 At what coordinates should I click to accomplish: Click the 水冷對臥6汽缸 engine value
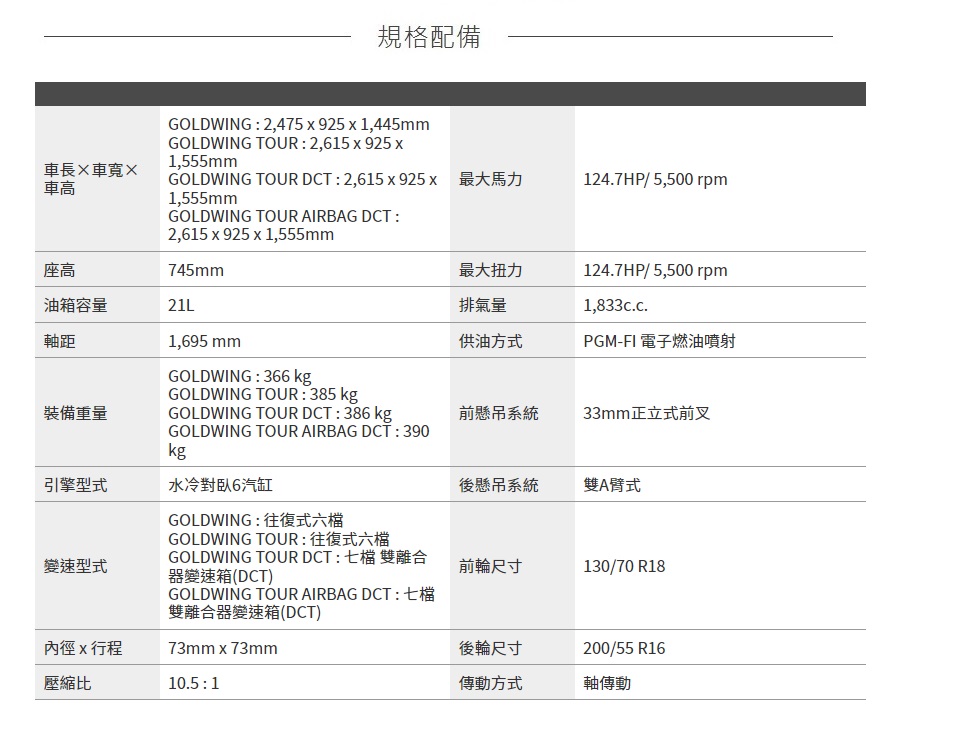pyautogui.click(x=221, y=485)
